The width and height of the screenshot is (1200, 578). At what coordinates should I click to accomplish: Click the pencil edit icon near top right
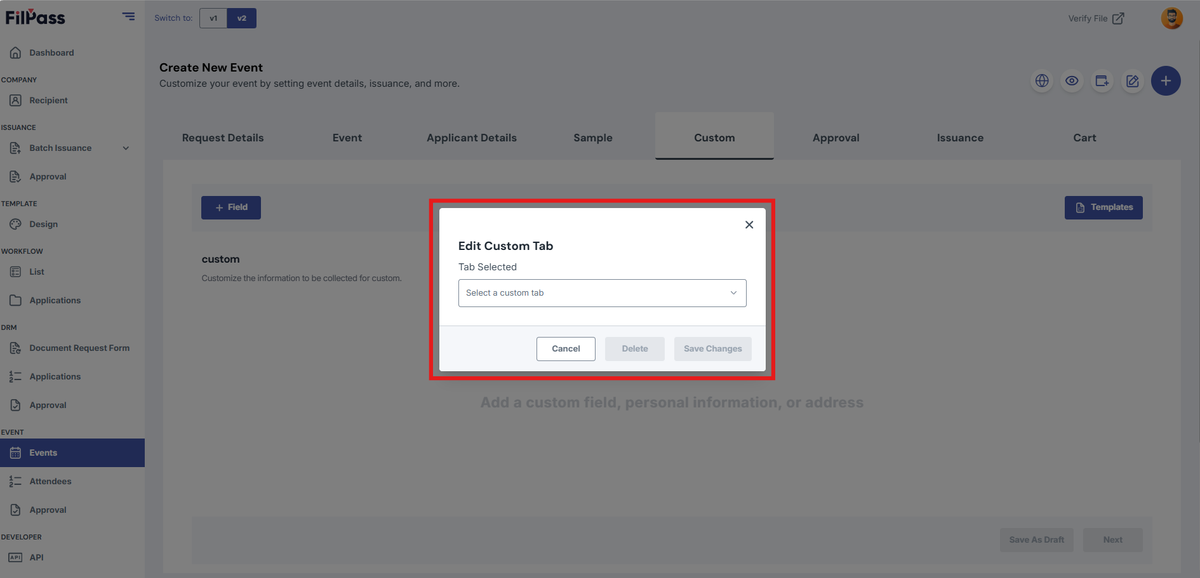tap(1132, 81)
